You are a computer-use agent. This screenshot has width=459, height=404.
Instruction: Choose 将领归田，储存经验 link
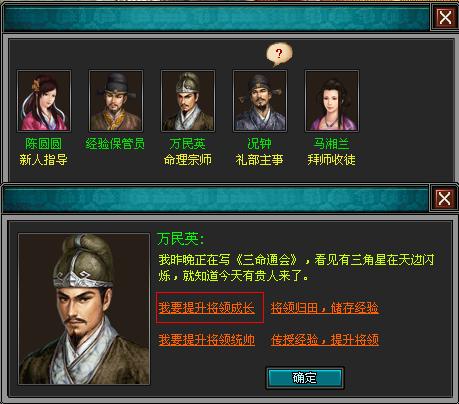tap(325, 308)
